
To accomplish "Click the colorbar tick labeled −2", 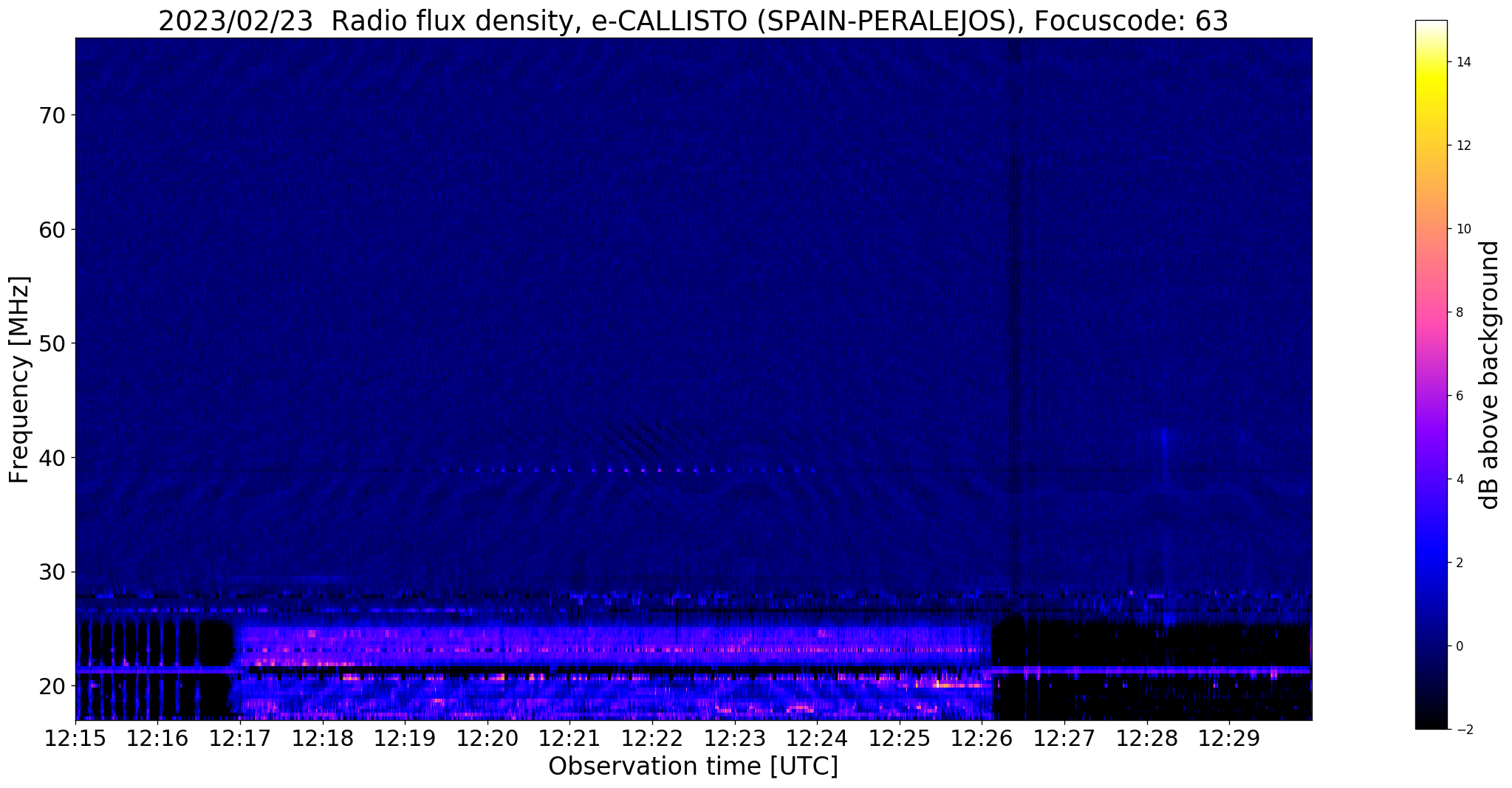I will [1462, 730].
